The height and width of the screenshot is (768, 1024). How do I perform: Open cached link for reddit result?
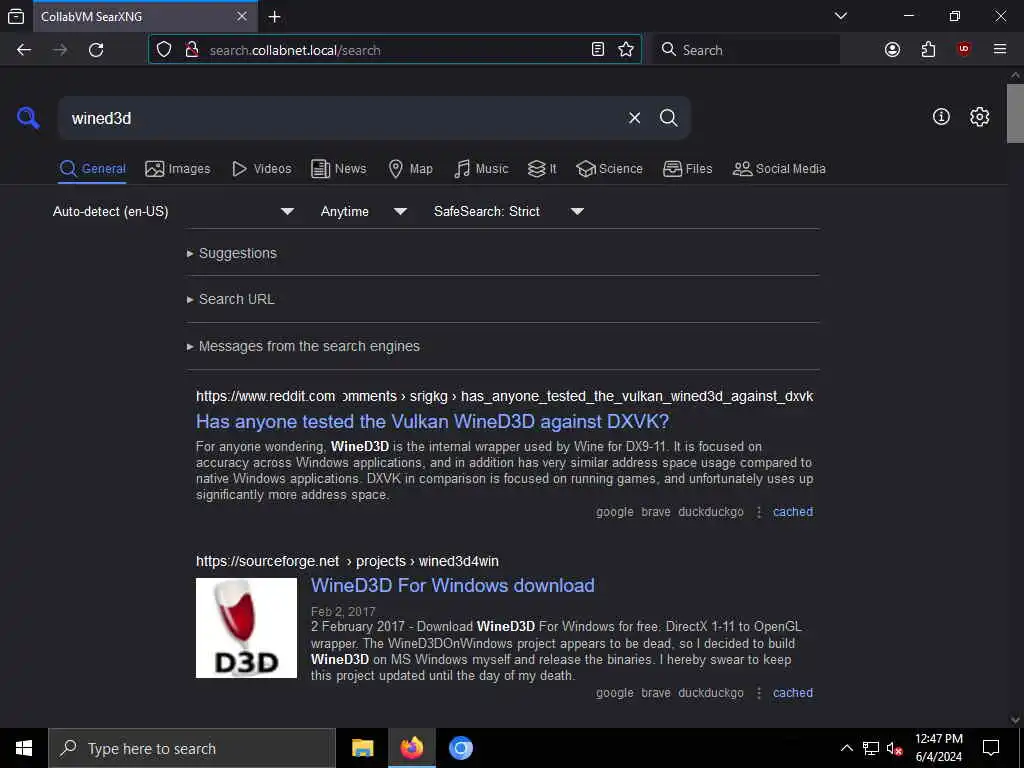click(x=793, y=512)
